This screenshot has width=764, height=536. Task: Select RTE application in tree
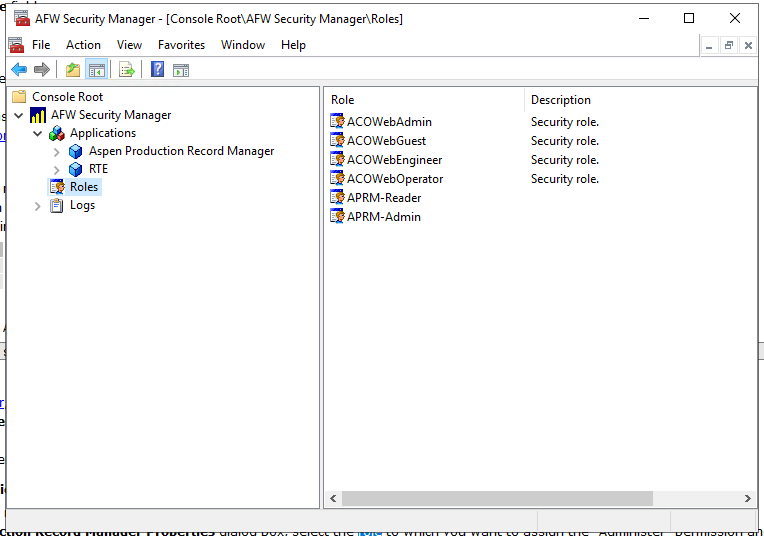(x=98, y=169)
